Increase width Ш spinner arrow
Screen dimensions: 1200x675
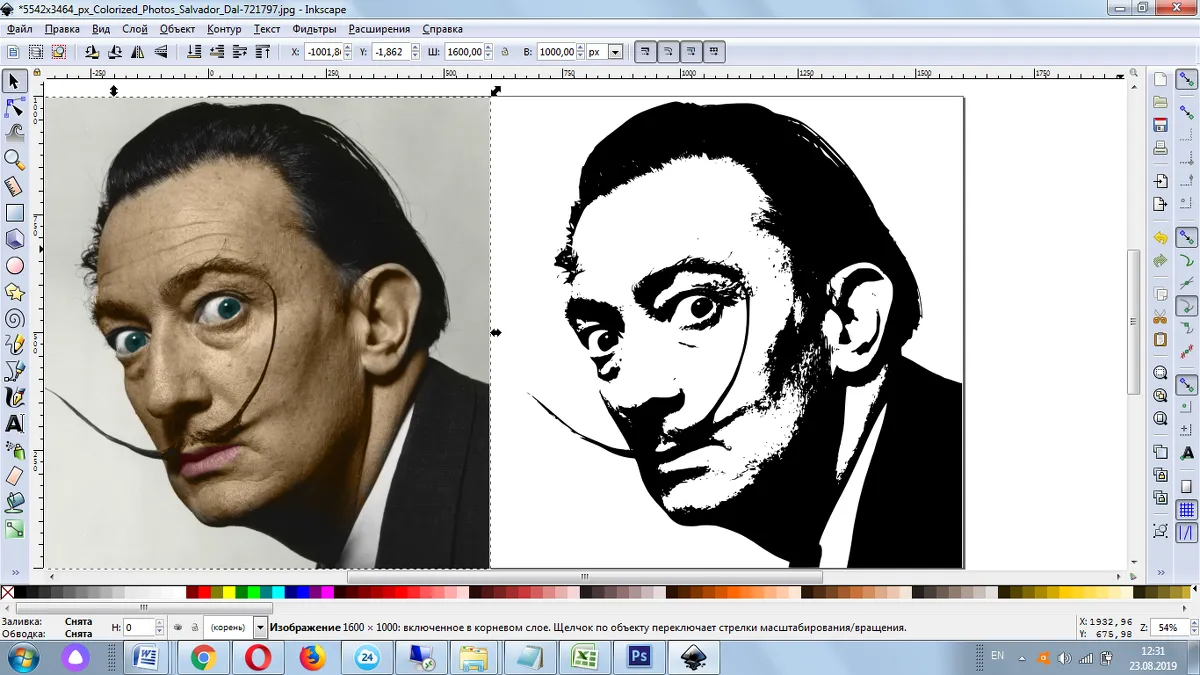[490, 48]
